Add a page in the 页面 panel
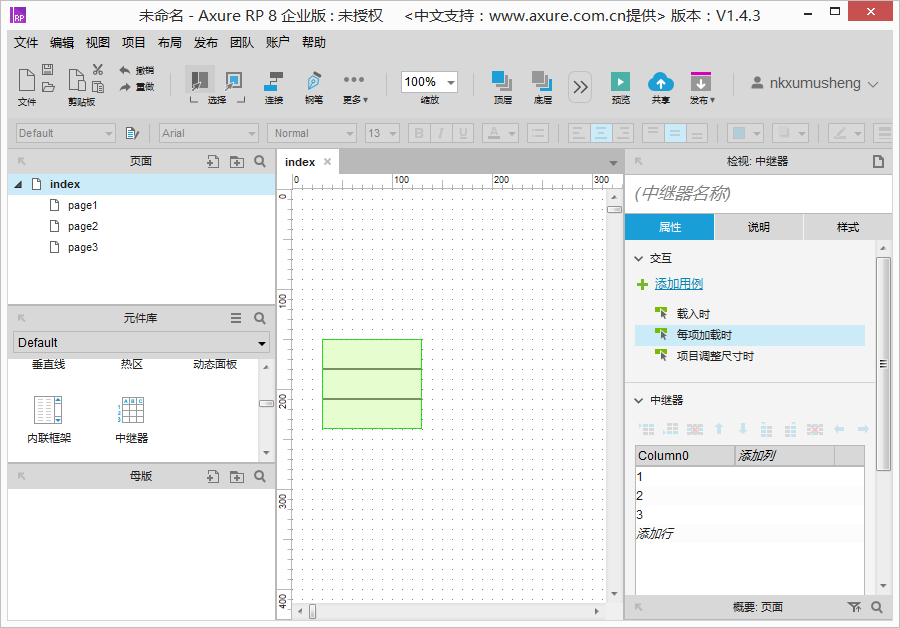900x628 pixels. (212, 162)
